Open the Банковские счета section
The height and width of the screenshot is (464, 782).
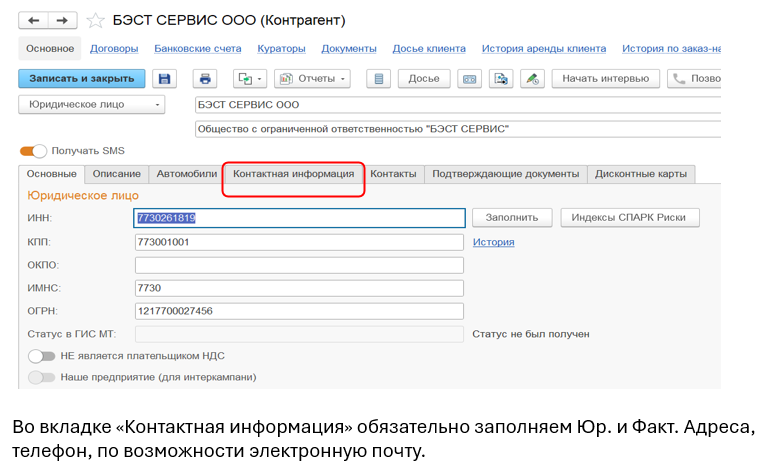[197, 48]
